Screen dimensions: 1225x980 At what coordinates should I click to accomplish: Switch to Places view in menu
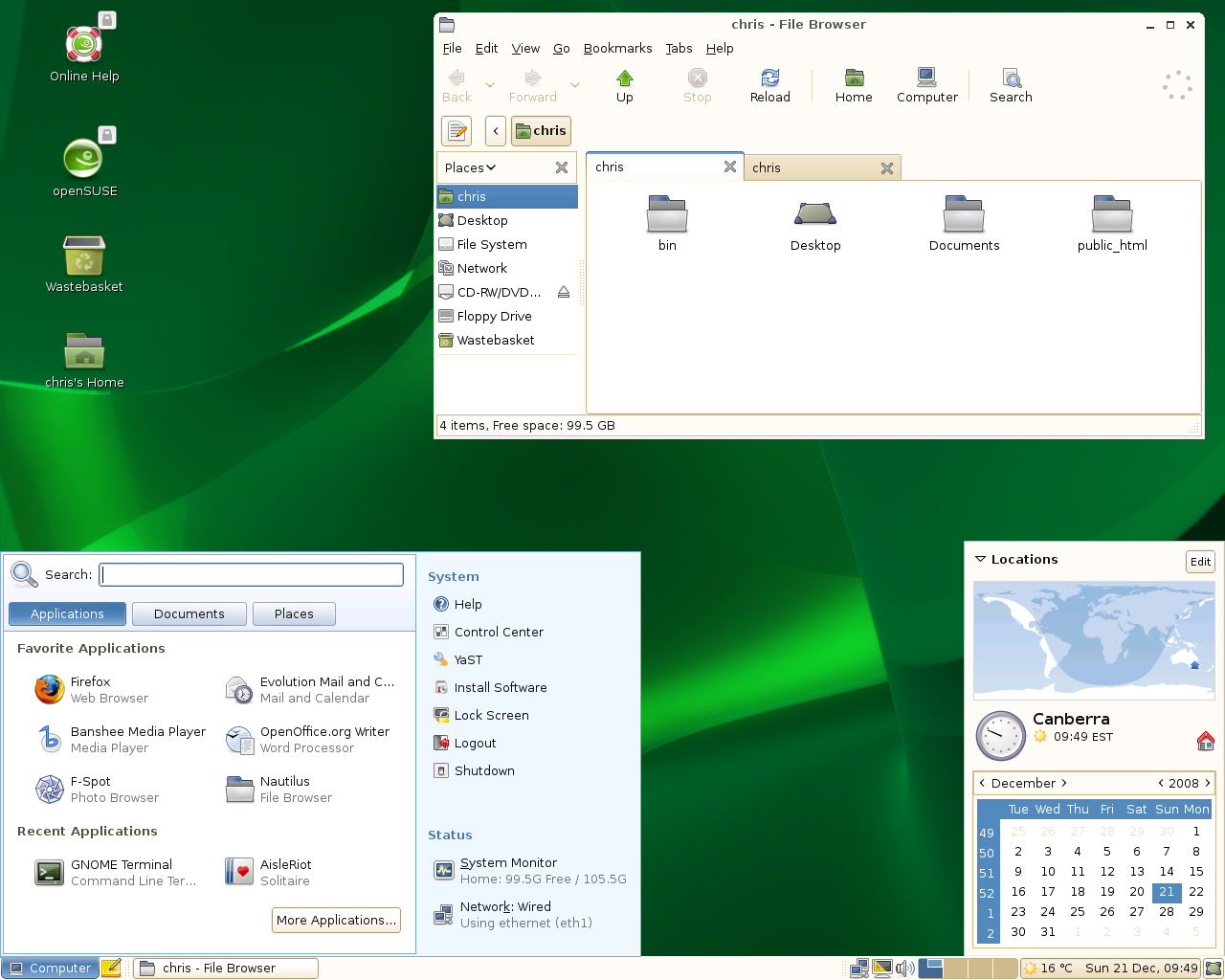294,613
